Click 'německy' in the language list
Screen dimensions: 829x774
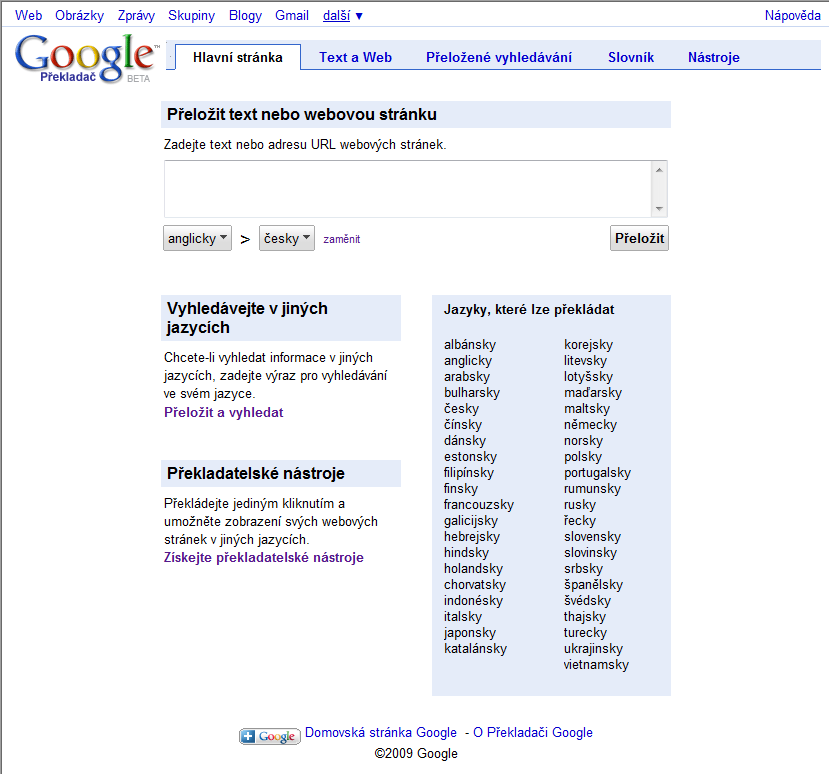(x=590, y=425)
